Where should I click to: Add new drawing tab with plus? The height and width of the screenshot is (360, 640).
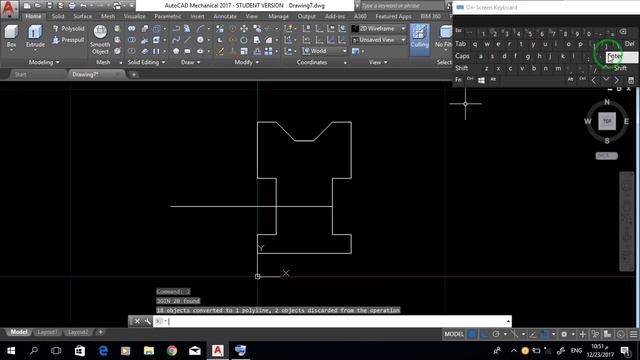[133, 74]
